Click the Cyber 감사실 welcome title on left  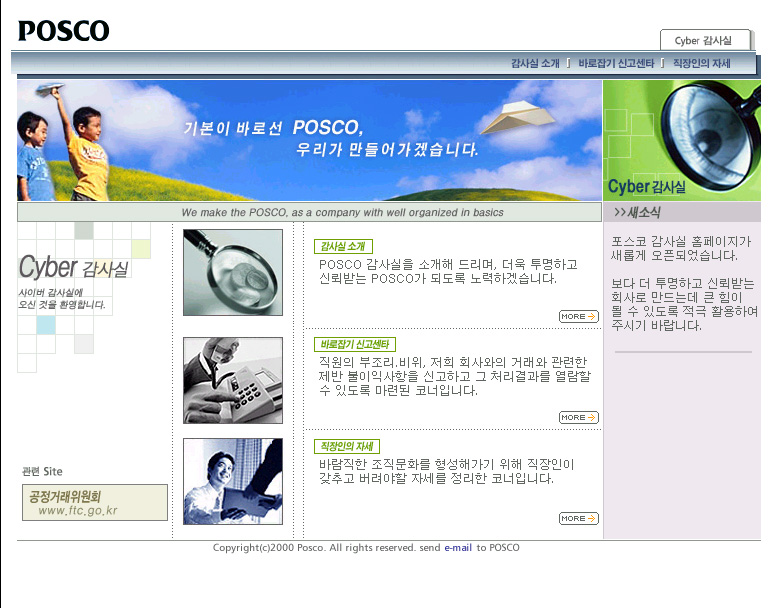(73, 268)
